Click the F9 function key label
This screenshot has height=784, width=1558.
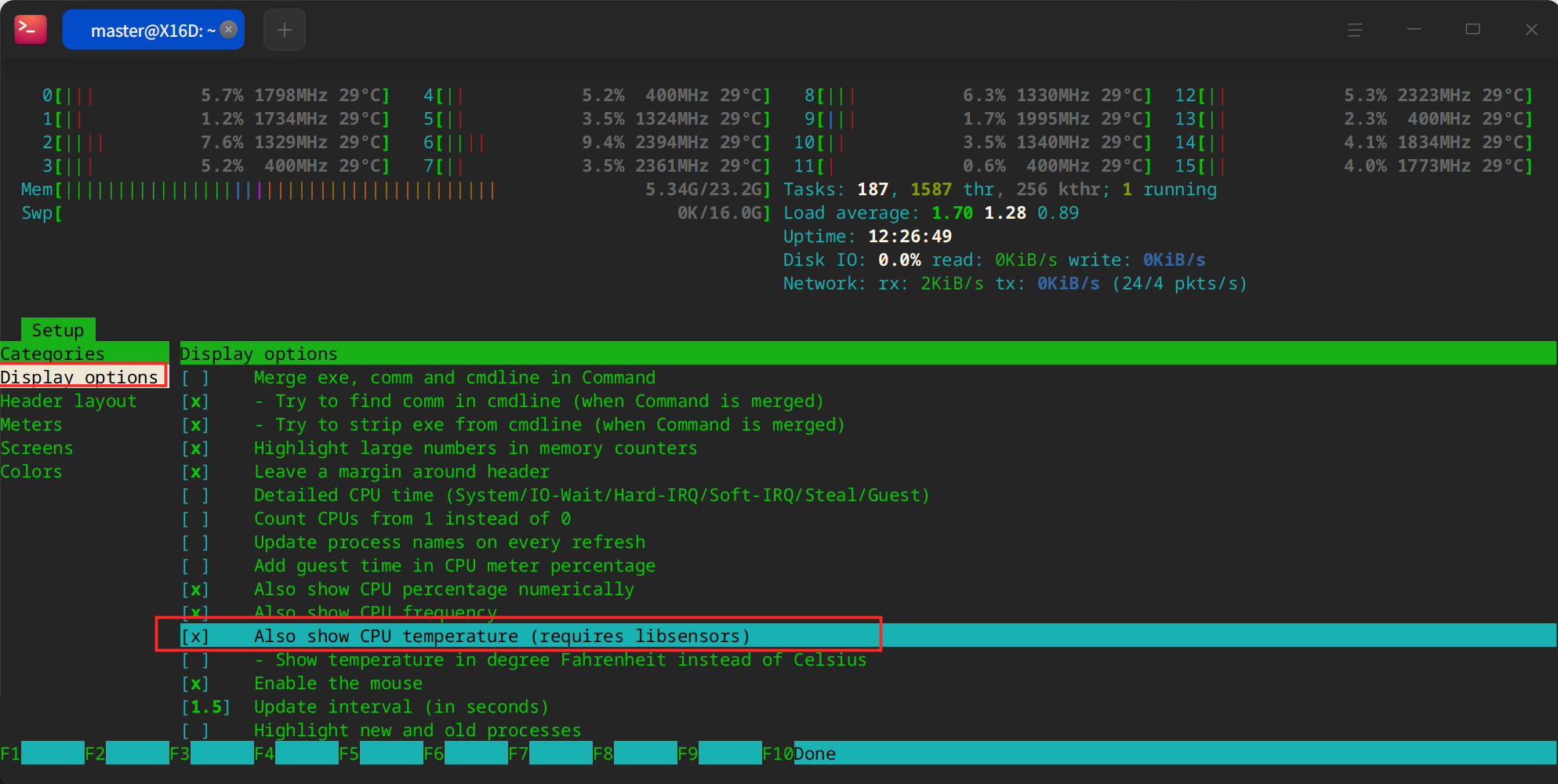pos(688,753)
